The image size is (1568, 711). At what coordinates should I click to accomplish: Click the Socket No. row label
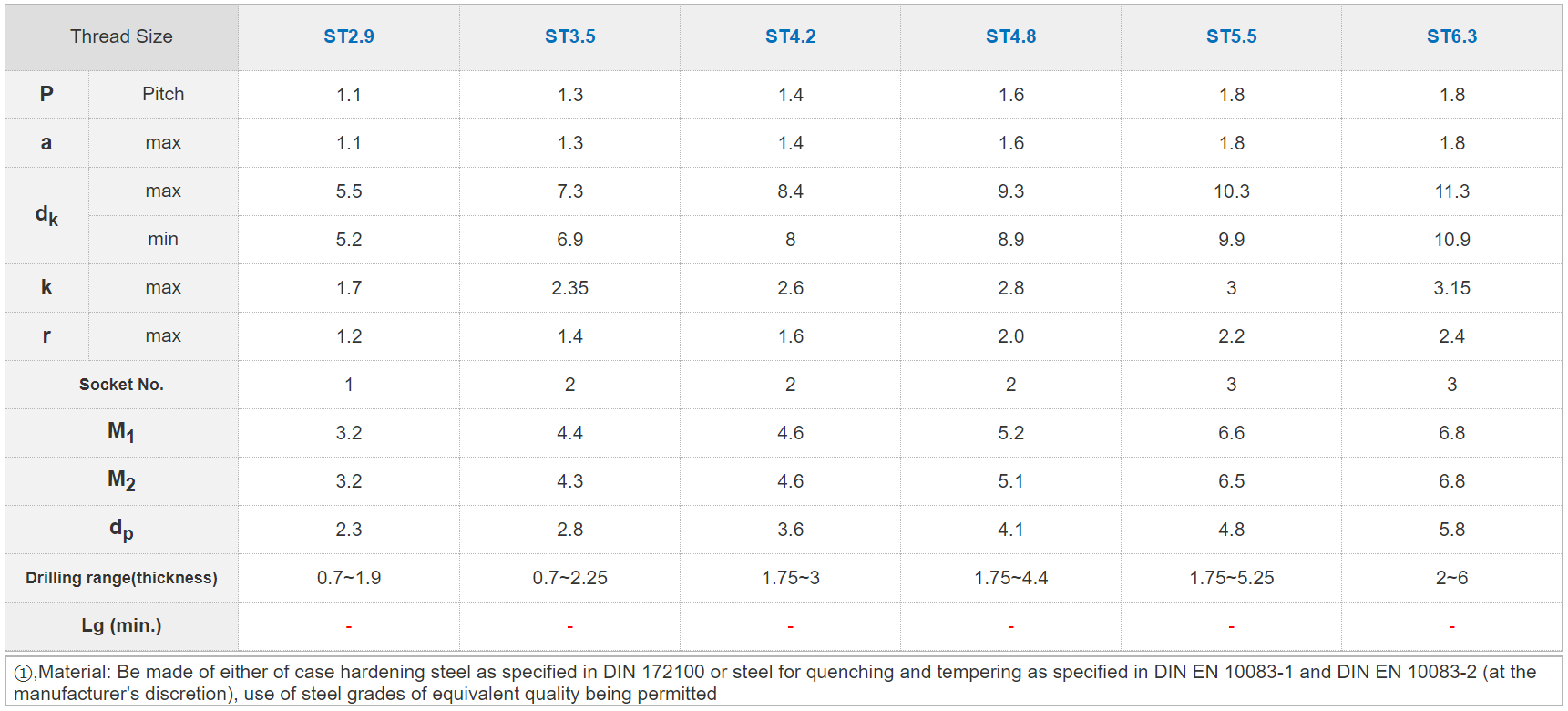click(121, 385)
